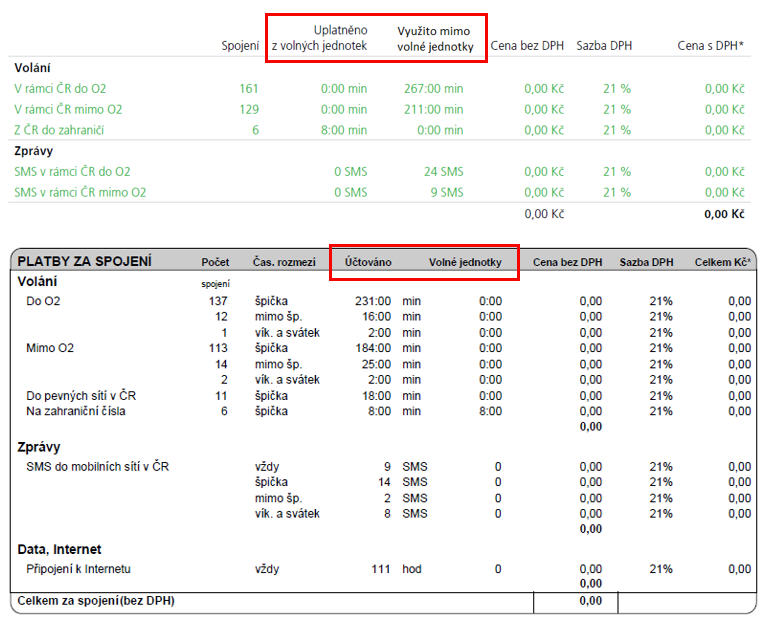Click 'Uplatněno z volných jednotek' column header

point(320,38)
